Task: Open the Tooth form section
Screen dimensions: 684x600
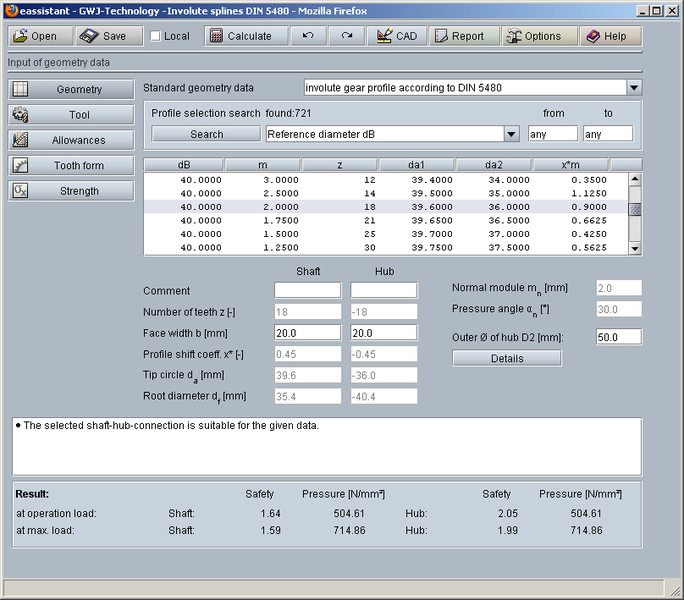Action: pos(70,165)
